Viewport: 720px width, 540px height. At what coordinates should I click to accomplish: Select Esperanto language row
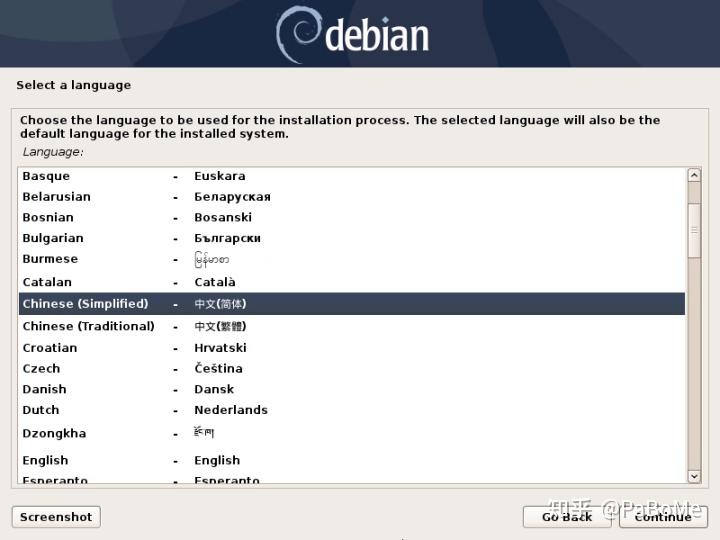[352, 479]
